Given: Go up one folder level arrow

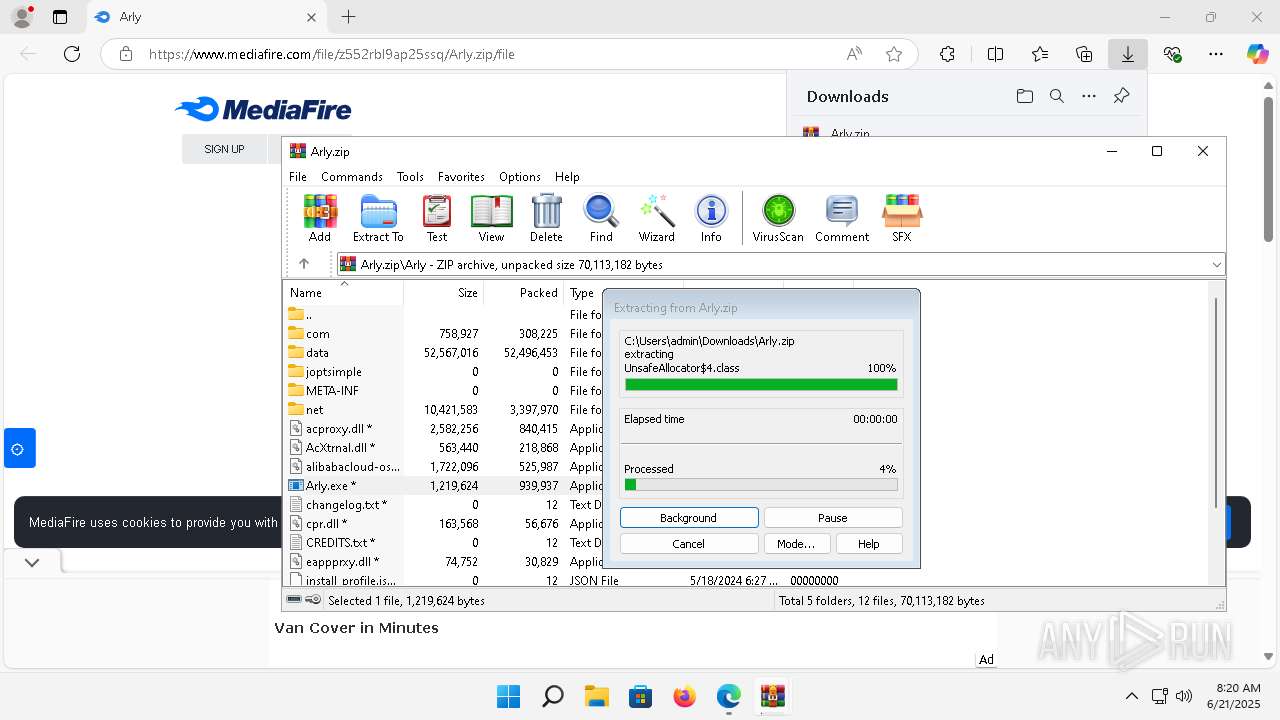Looking at the screenshot, I should point(304,264).
